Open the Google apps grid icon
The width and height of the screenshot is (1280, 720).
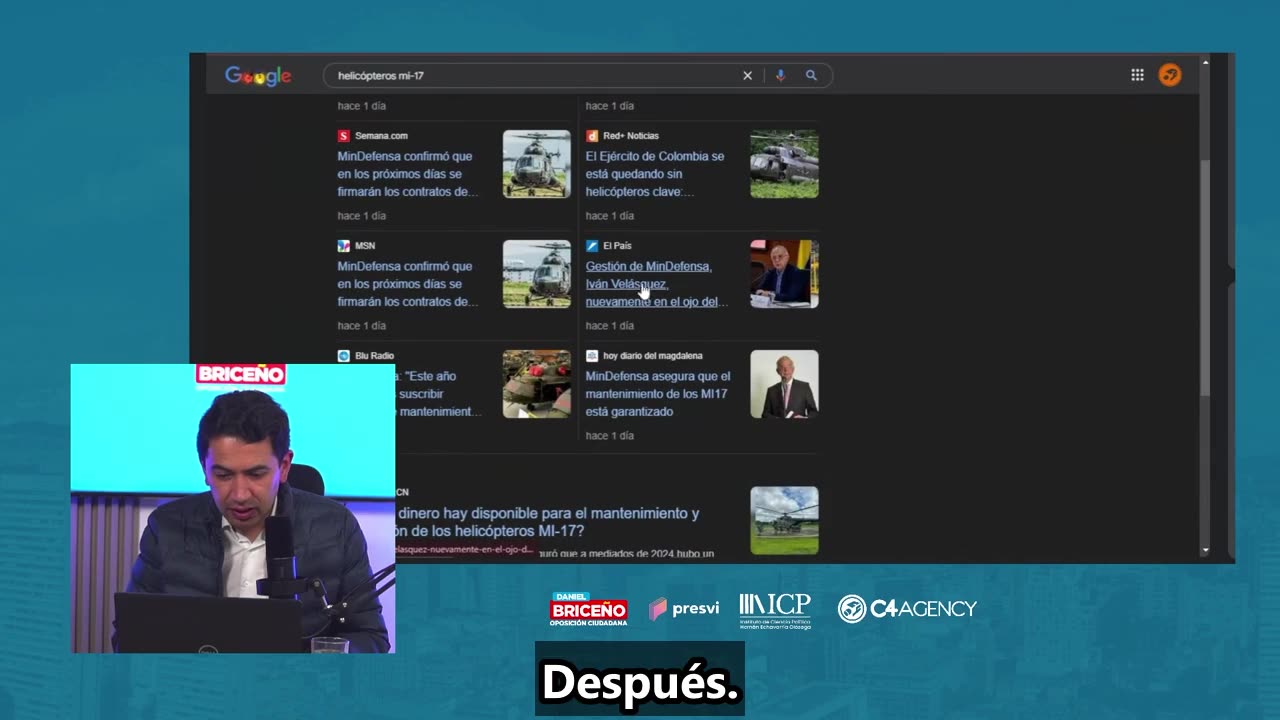point(1137,75)
